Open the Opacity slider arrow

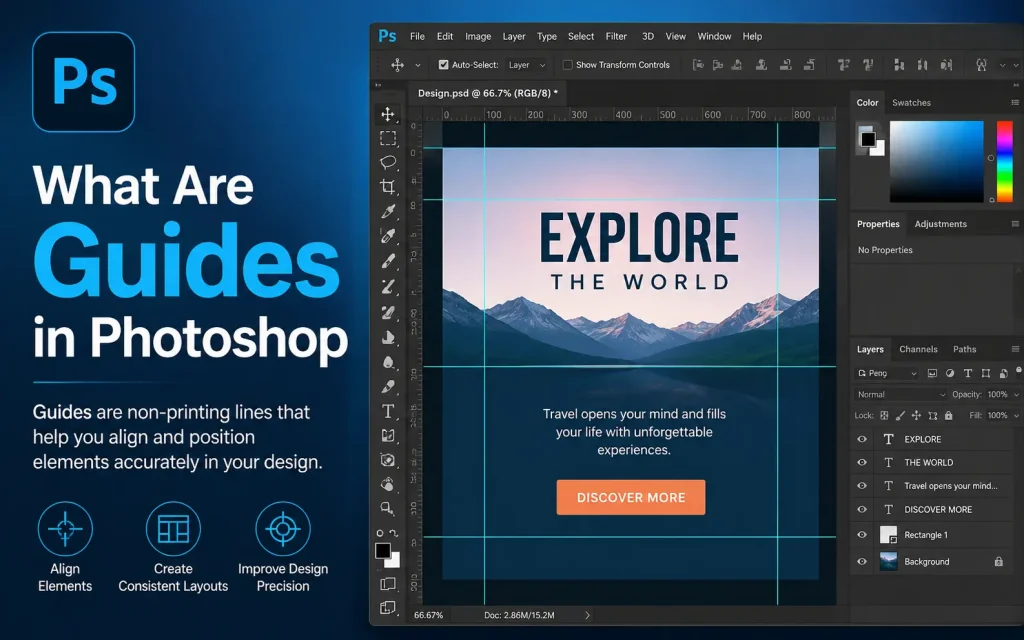1016,394
